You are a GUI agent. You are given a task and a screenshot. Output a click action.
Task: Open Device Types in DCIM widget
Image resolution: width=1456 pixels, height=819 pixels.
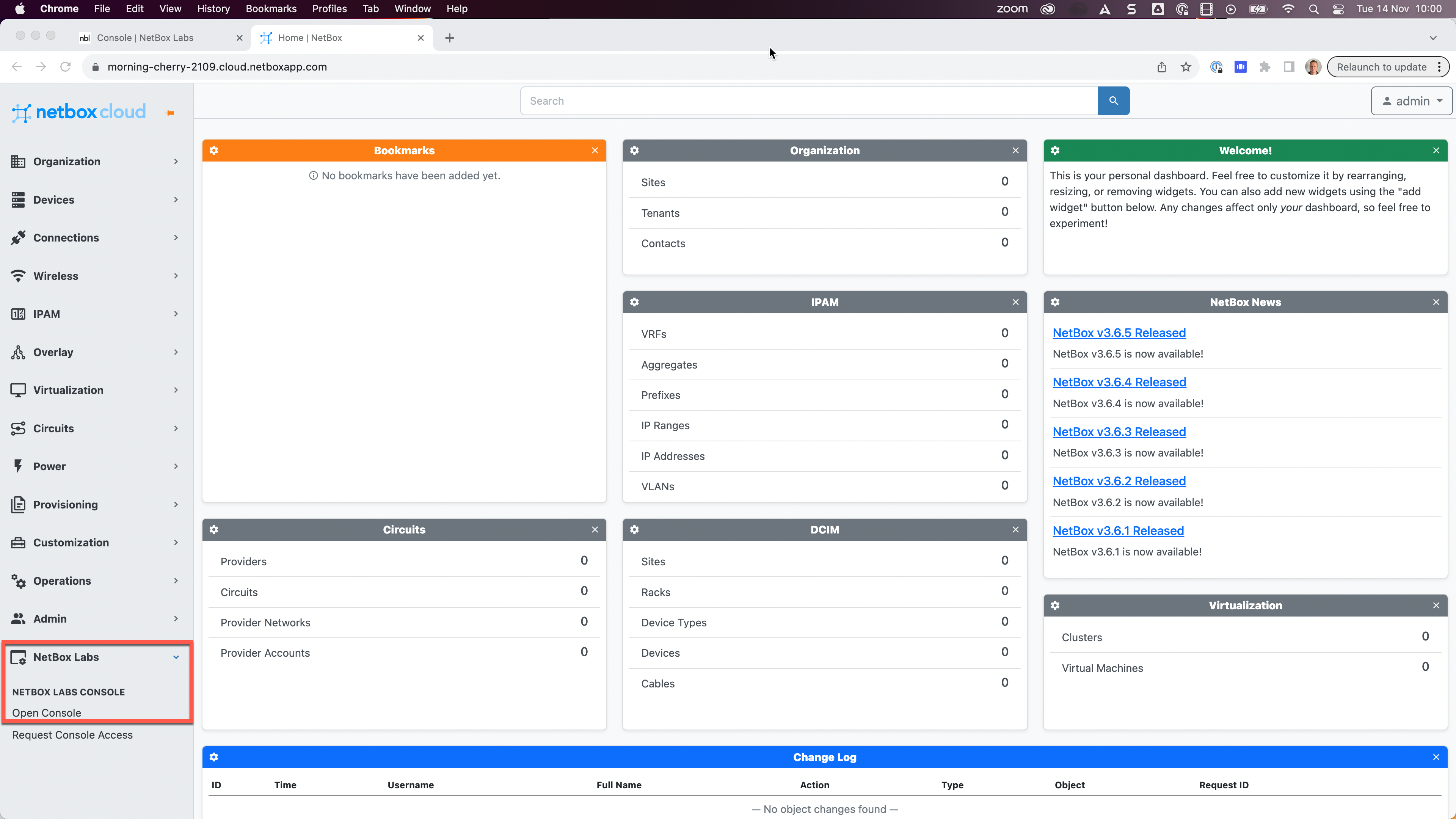[674, 622]
